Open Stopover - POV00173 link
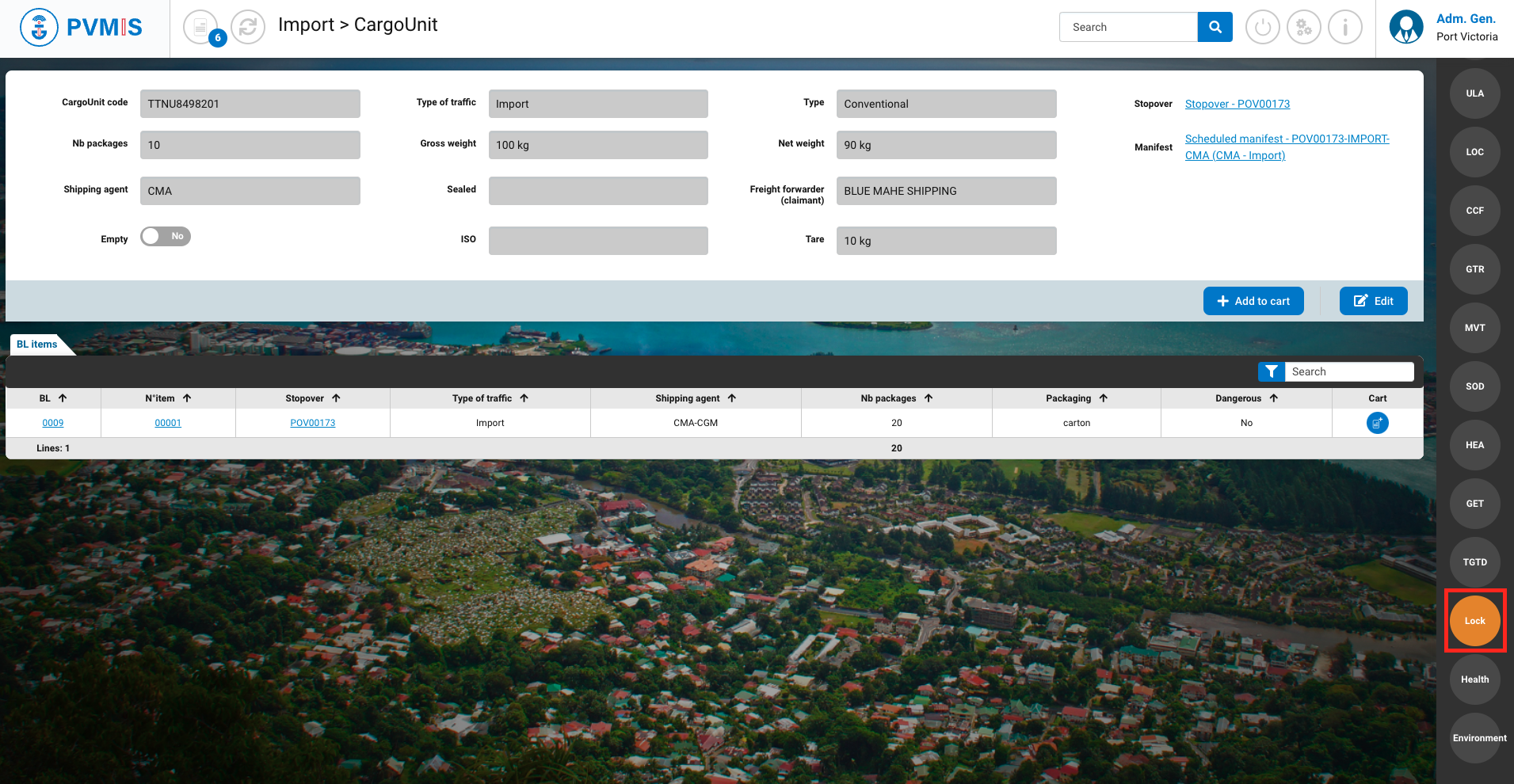This screenshot has height=784, width=1514. point(1237,104)
